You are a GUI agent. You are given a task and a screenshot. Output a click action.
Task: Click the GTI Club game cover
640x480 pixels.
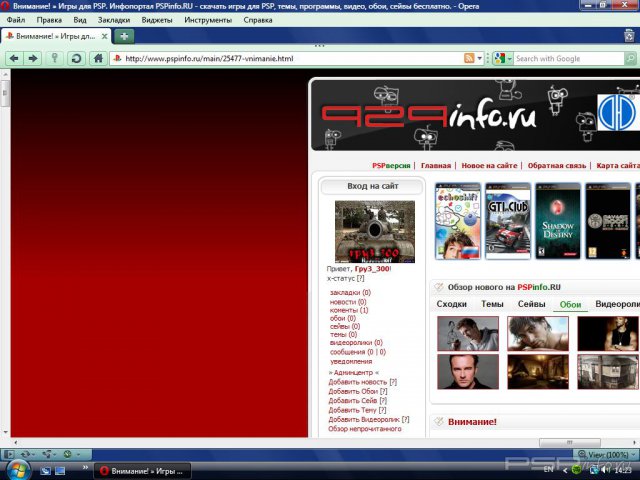(508, 220)
